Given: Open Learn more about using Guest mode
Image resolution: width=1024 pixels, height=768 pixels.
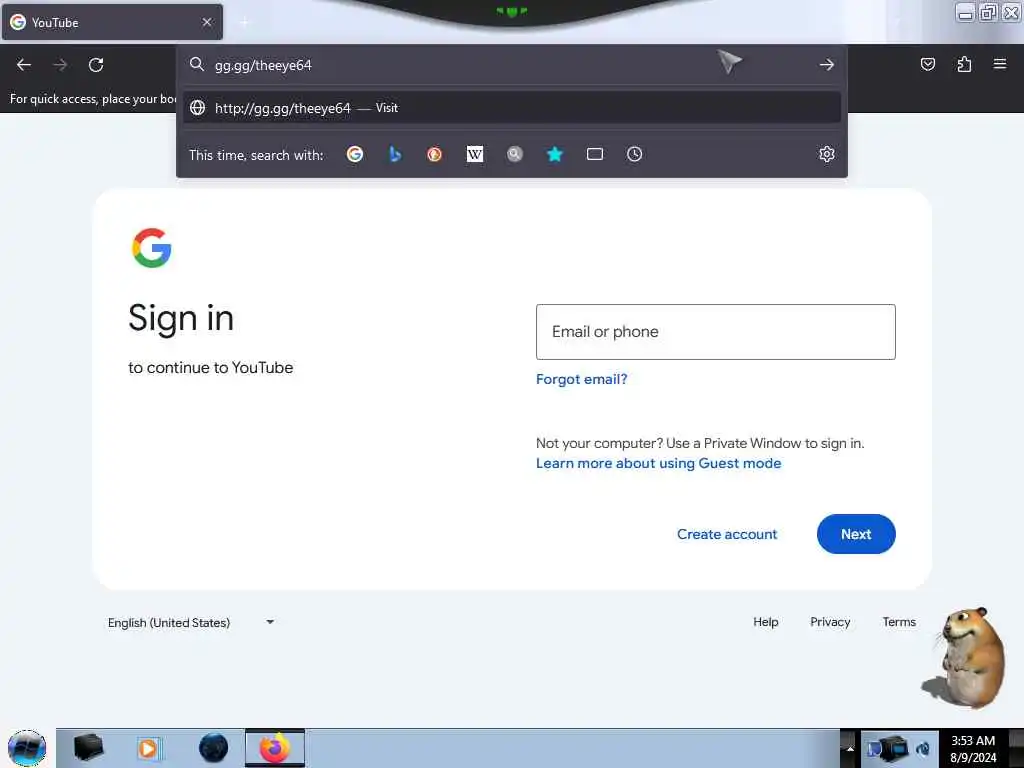Looking at the screenshot, I should [658, 463].
